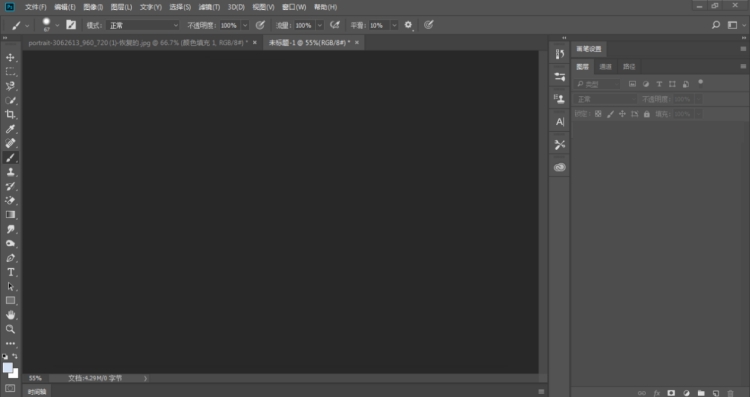Switch to the 通道 tab

pyautogui.click(x=606, y=67)
